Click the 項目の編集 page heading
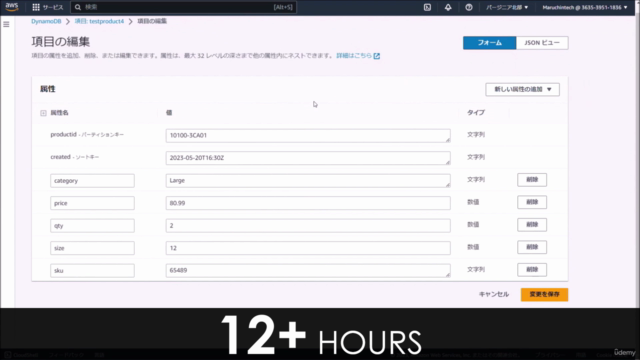640x360 pixels. (60, 42)
